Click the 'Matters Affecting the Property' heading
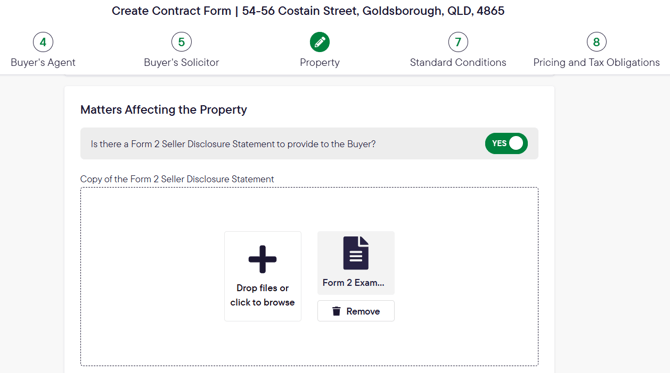Image resolution: width=670 pixels, height=373 pixels. pyautogui.click(x=164, y=110)
